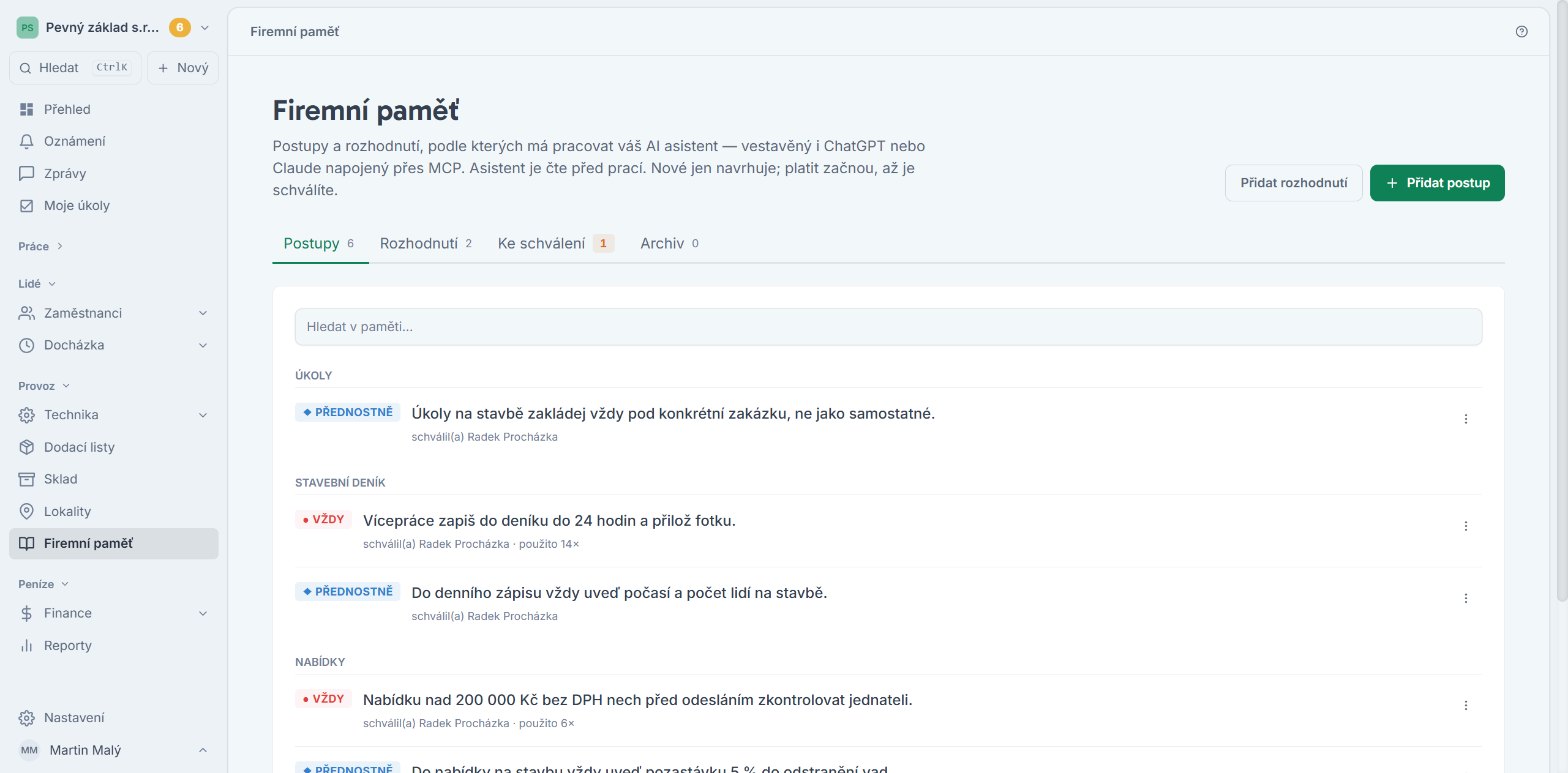Click the Firemní paměť book icon
Screen dimensions: 1568x773
click(x=27, y=543)
